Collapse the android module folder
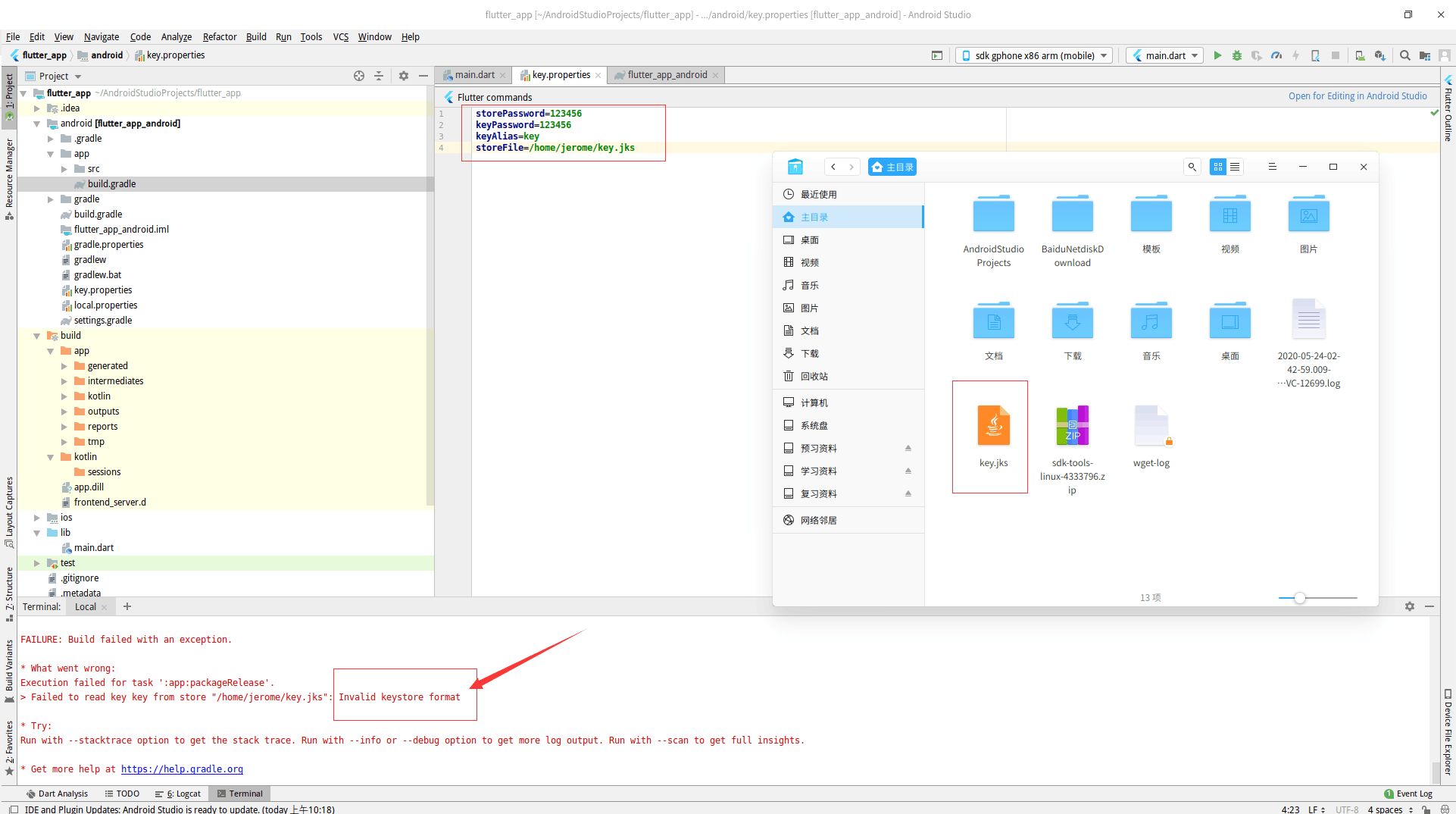The width and height of the screenshot is (1456, 814). [36, 124]
